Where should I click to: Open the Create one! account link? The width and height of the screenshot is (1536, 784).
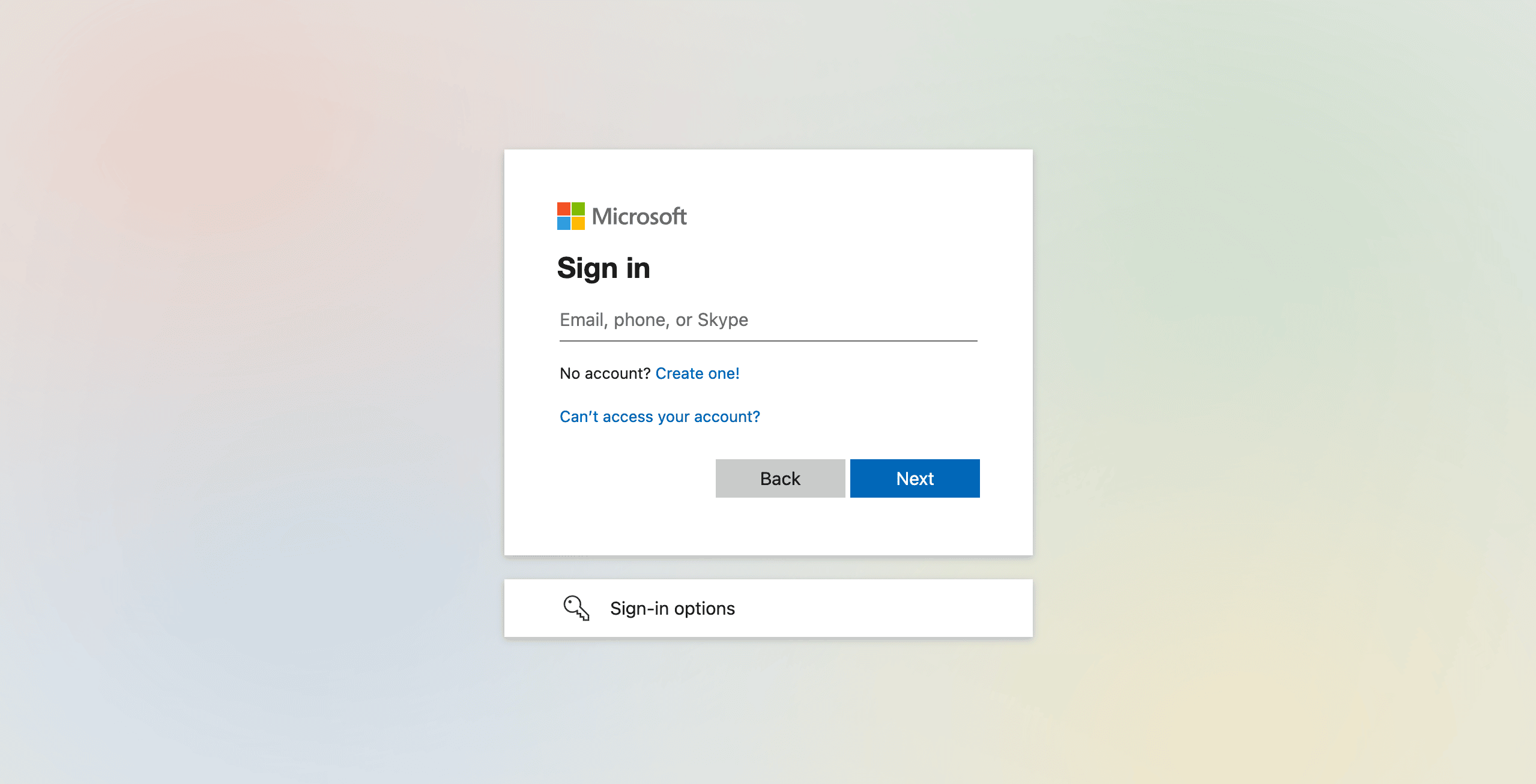[x=697, y=373]
